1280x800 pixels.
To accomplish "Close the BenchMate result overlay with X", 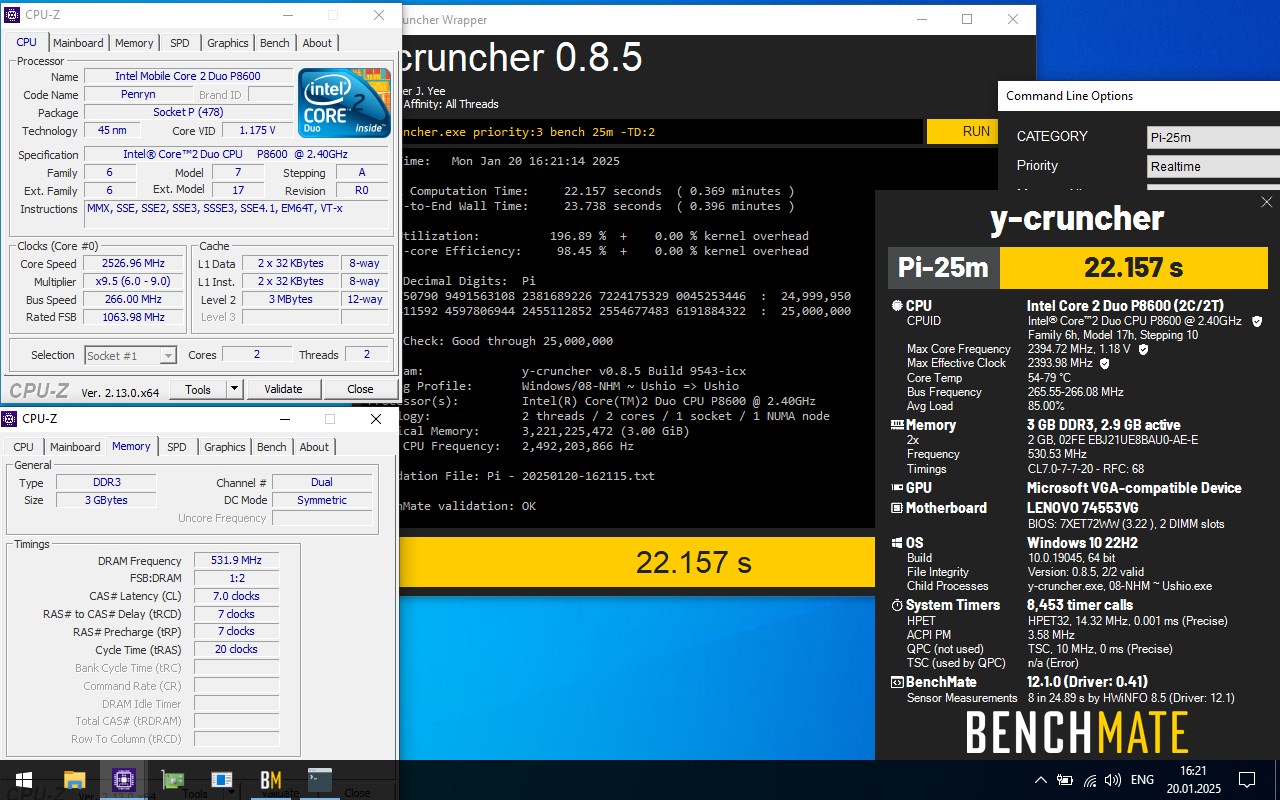I will [x=1266, y=203].
